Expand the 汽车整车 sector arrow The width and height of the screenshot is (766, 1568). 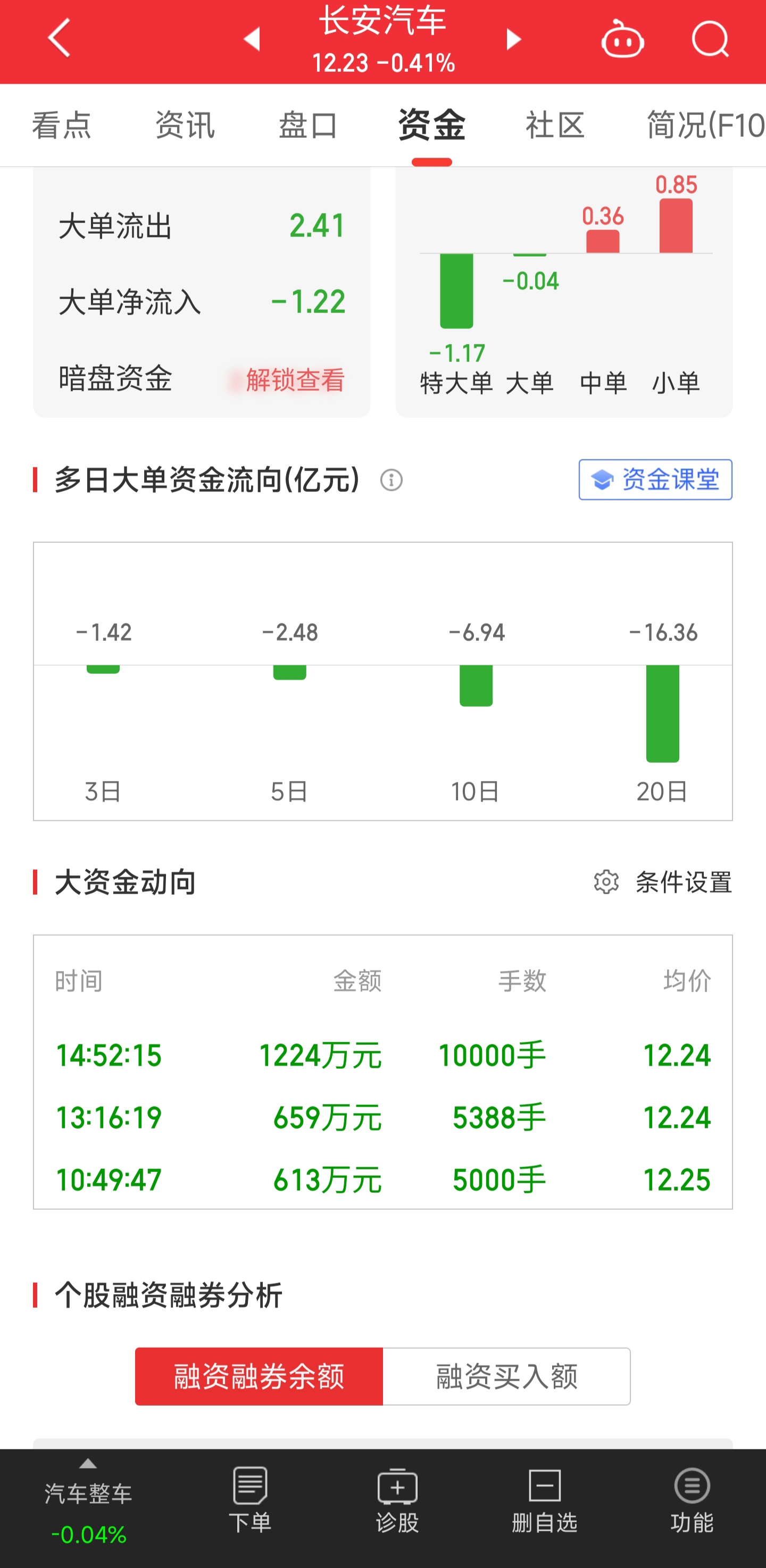[x=88, y=1464]
